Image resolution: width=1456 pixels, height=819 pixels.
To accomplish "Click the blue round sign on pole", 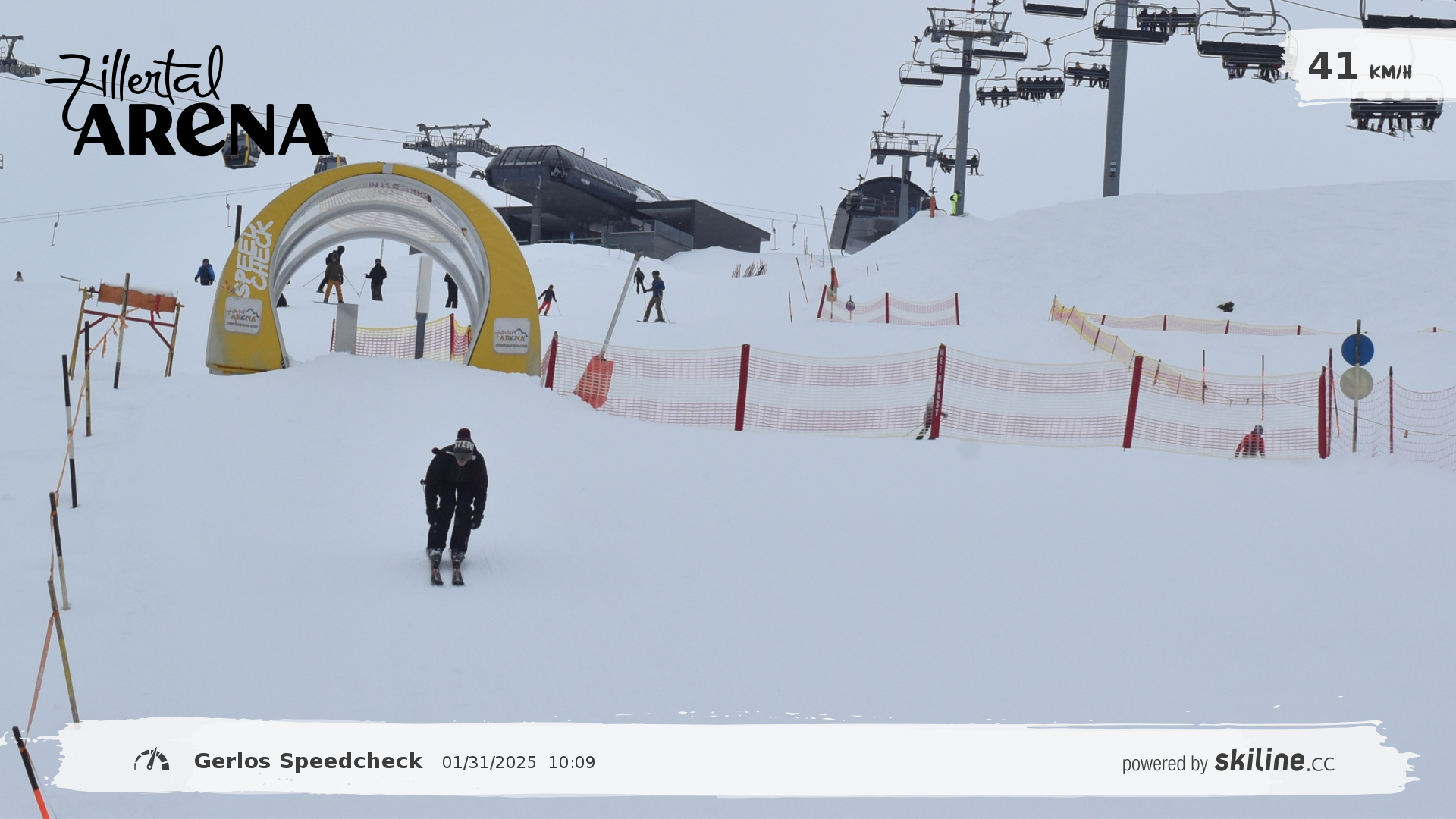I will (x=1357, y=350).
